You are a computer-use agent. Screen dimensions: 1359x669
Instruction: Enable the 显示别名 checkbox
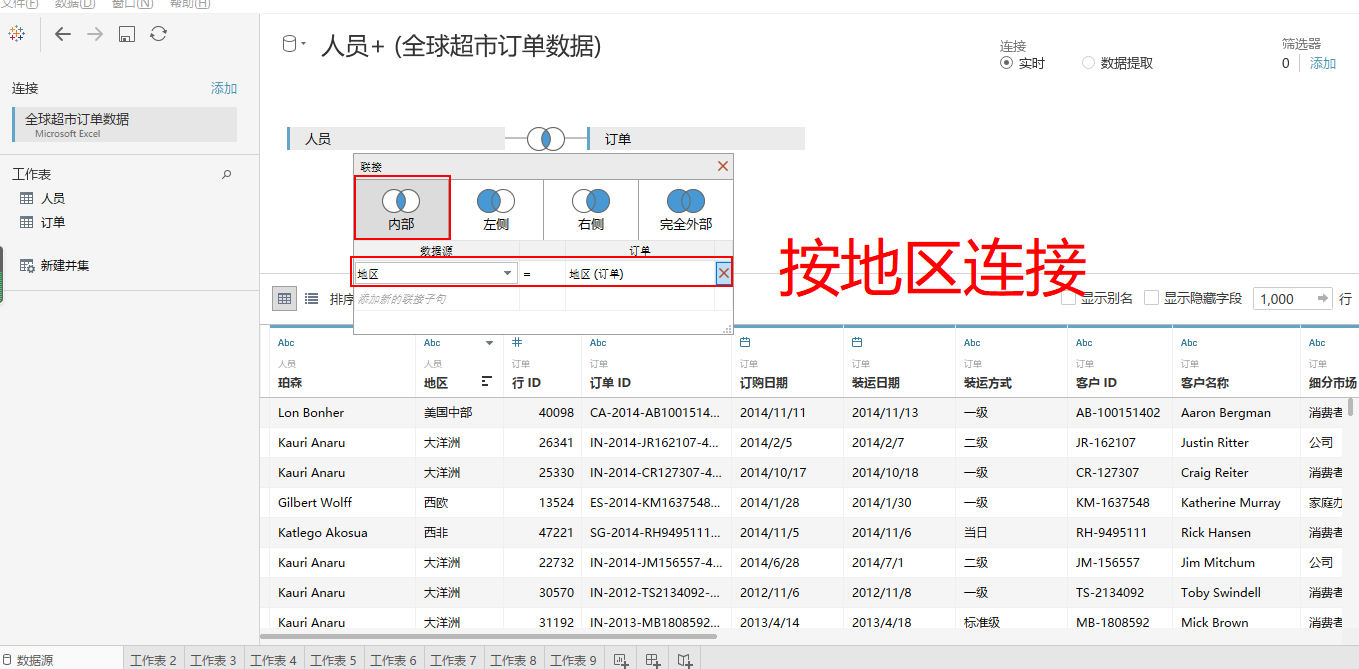tap(1068, 296)
